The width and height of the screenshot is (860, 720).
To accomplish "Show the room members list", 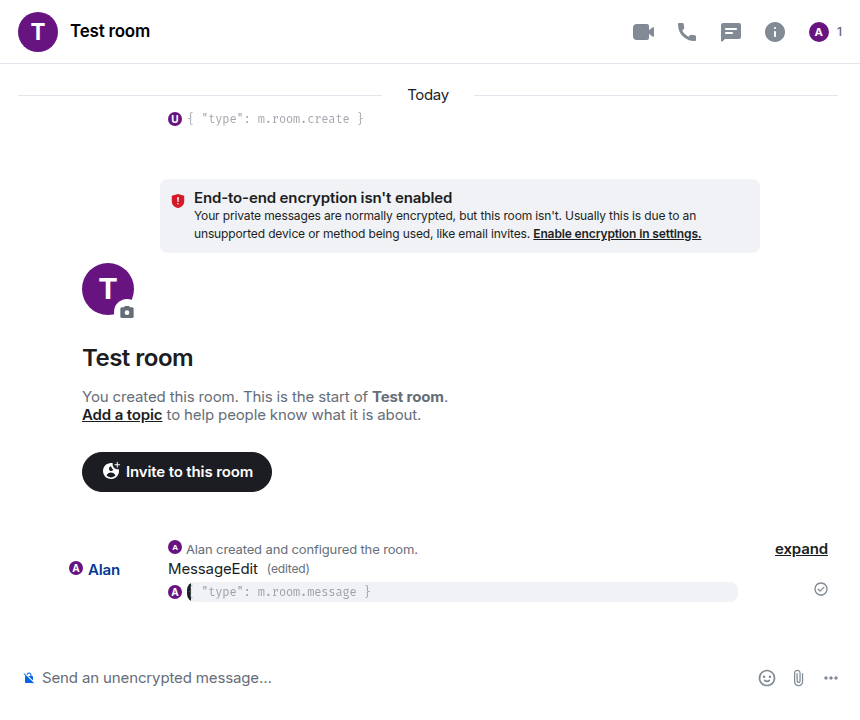I will (826, 32).
